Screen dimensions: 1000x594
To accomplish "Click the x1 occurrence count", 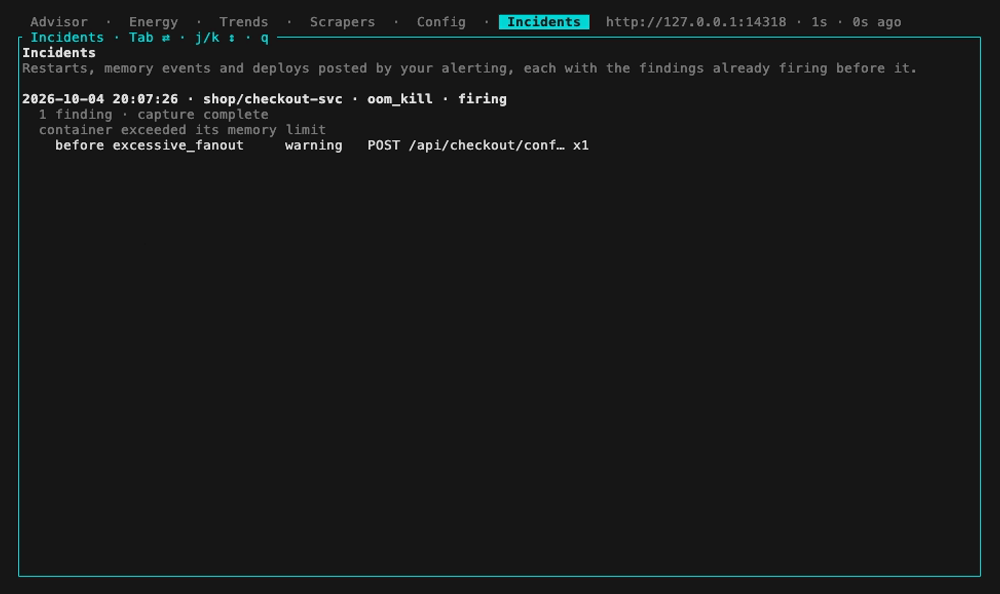I will [580, 145].
